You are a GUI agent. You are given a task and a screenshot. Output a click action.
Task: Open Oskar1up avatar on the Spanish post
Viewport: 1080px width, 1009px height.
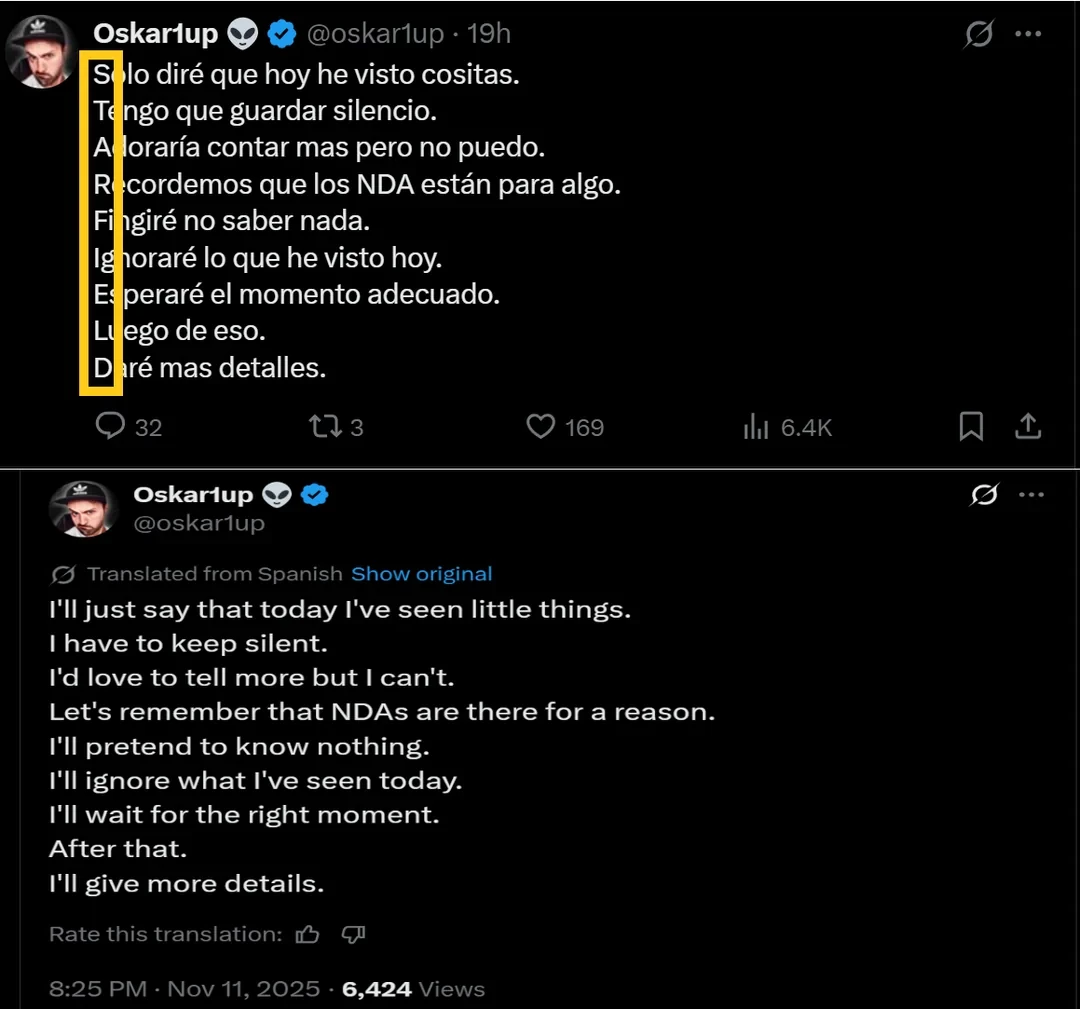pyautogui.click(x=42, y=50)
